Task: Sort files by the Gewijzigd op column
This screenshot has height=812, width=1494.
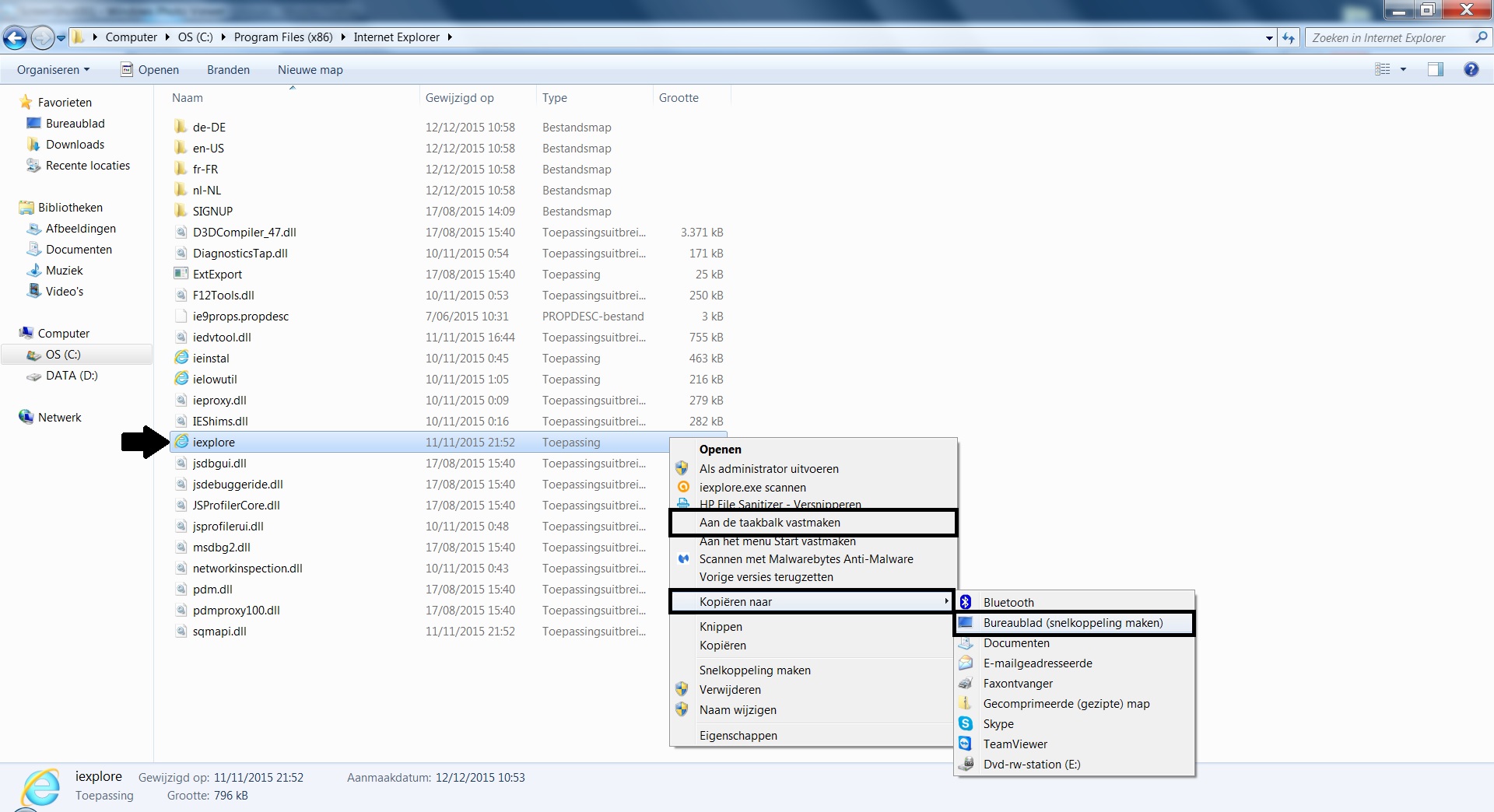Action: click(x=459, y=97)
